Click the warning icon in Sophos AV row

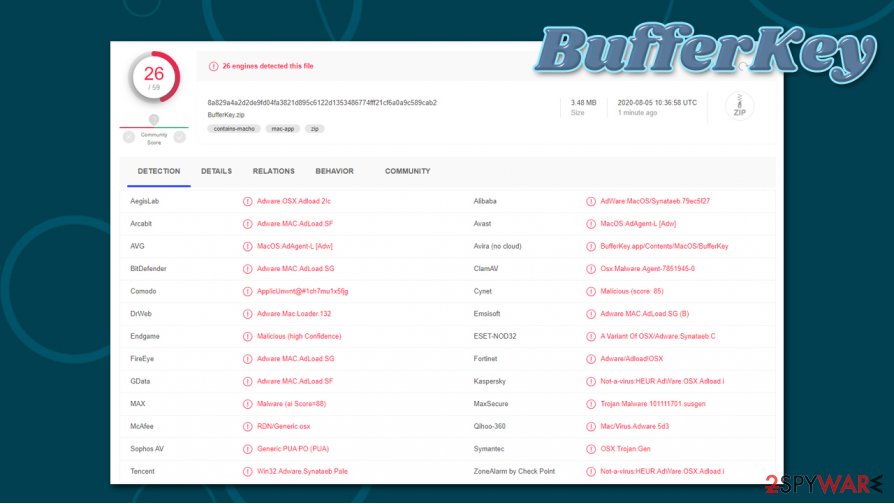(247, 449)
